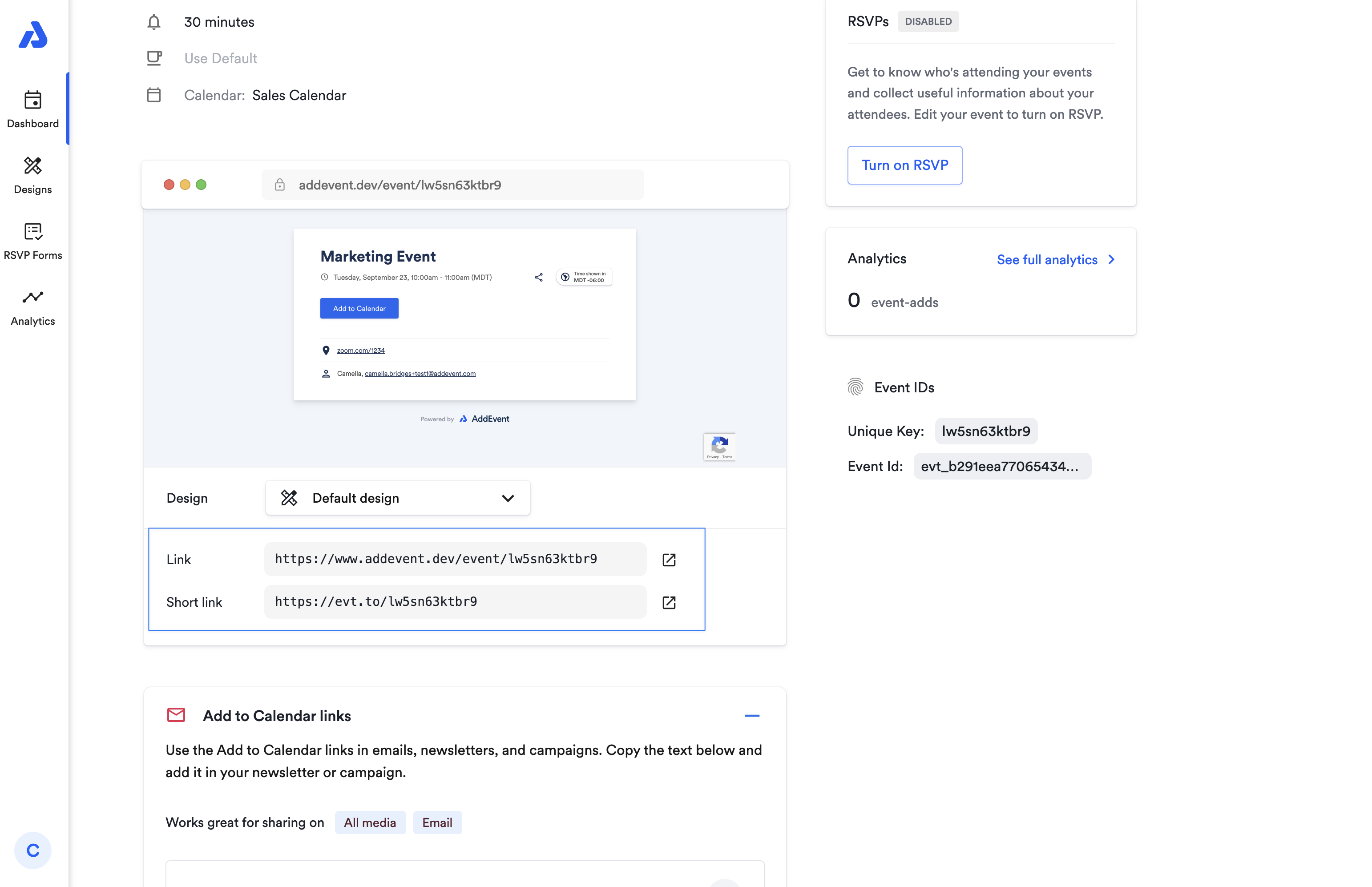The image size is (1372, 887).
Task: Click the AddEvent logo icon
Action: (33, 35)
